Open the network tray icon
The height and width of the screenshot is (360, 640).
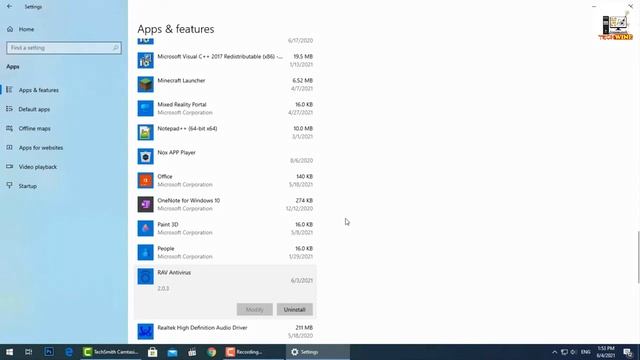(x=564, y=352)
